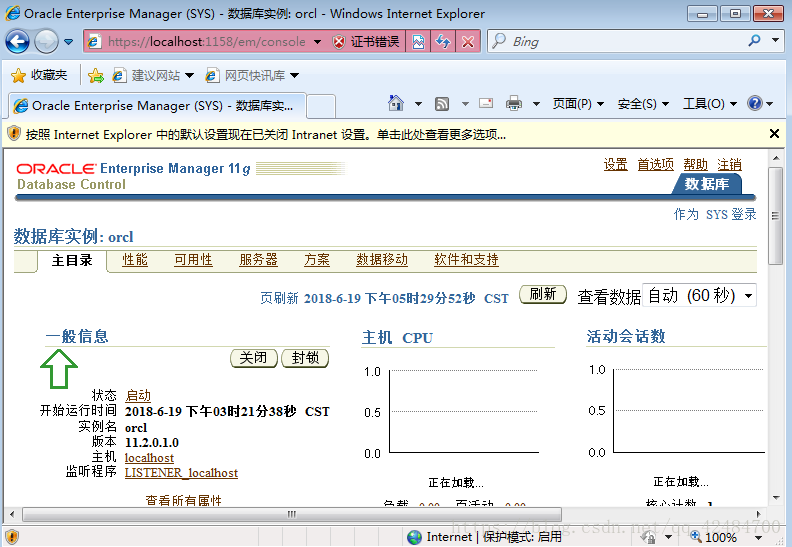The image size is (792, 547).
Task: Switch to the 方案 schema tab
Action: pyautogui.click(x=317, y=260)
